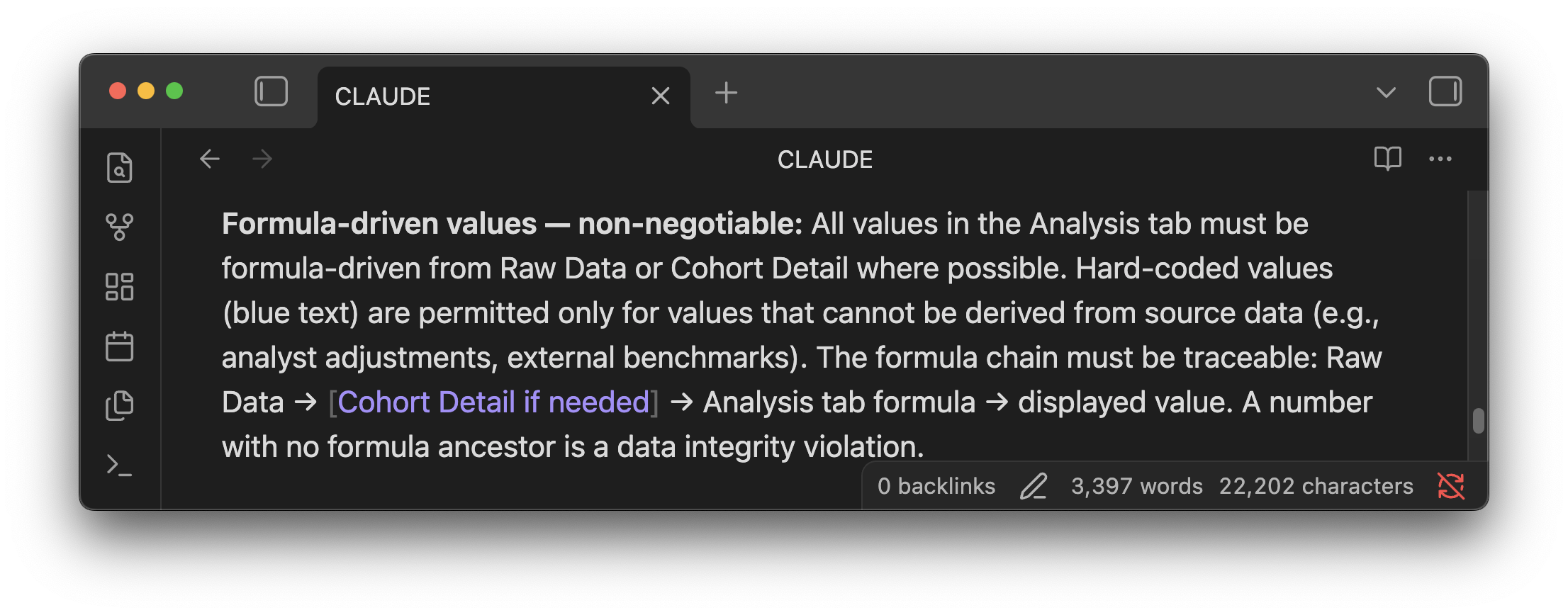Navigate back with the left arrow
This screenshot has width=1568, height=615.
coord(210,159)
